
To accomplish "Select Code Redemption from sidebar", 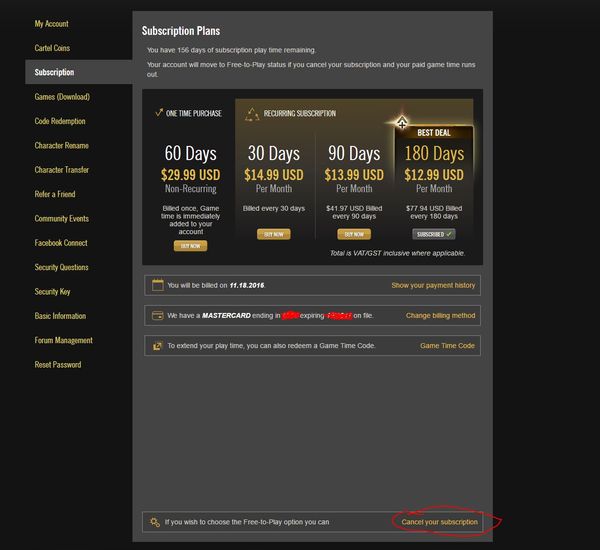I will tap(60, 121).
